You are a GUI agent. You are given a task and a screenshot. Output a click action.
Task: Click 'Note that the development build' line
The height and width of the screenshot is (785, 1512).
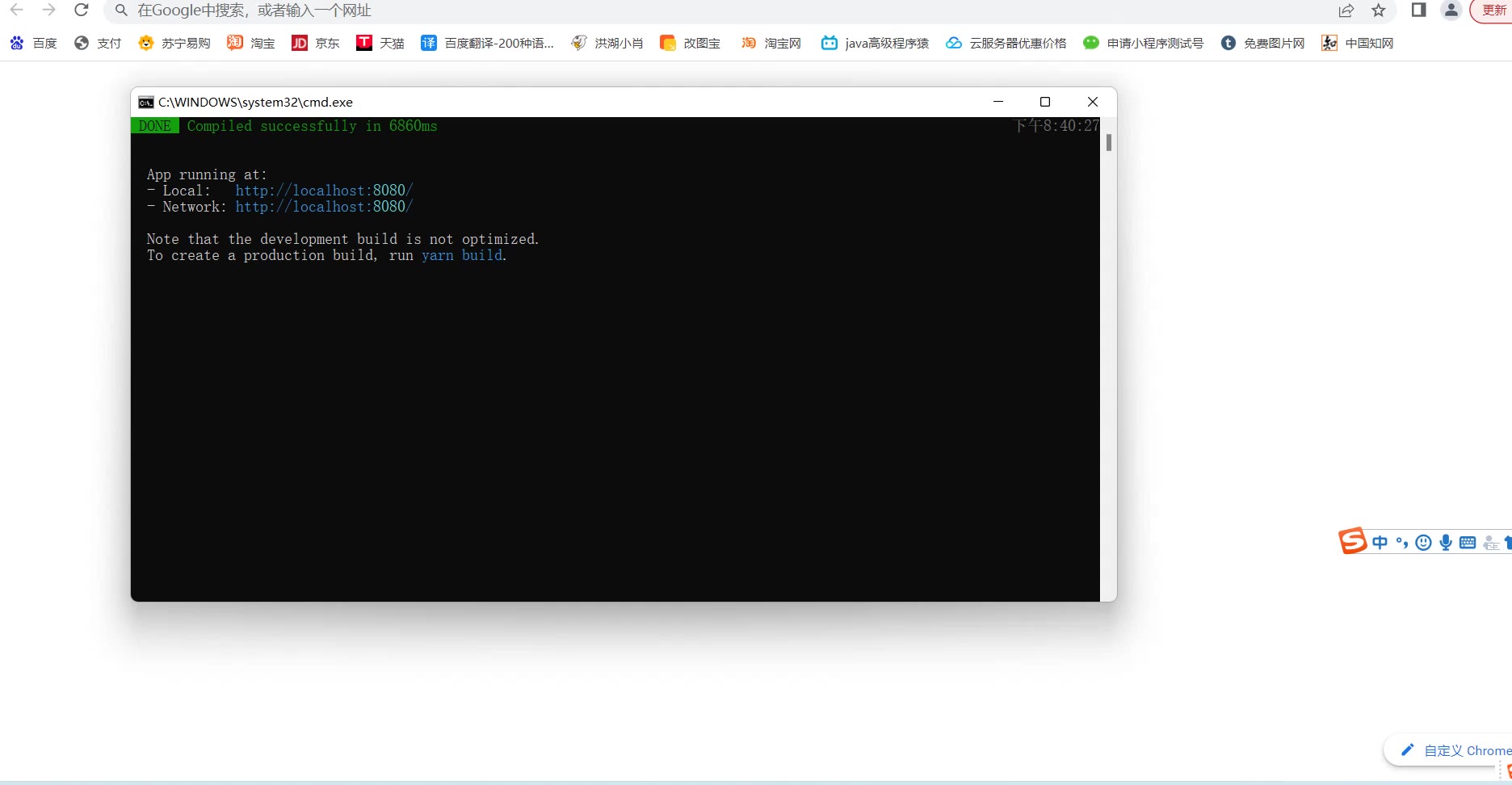[342, 239]
